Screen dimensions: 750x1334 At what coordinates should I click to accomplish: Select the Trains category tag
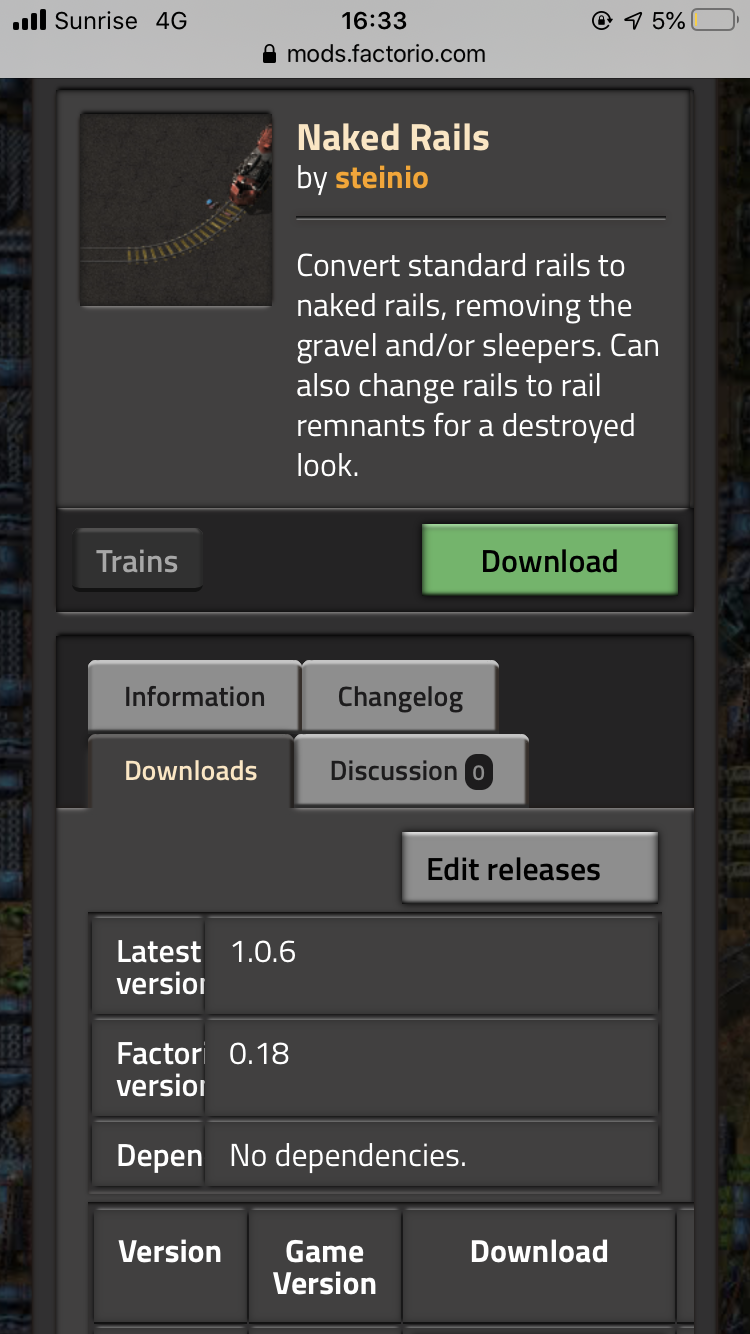(x=137, y=561)
